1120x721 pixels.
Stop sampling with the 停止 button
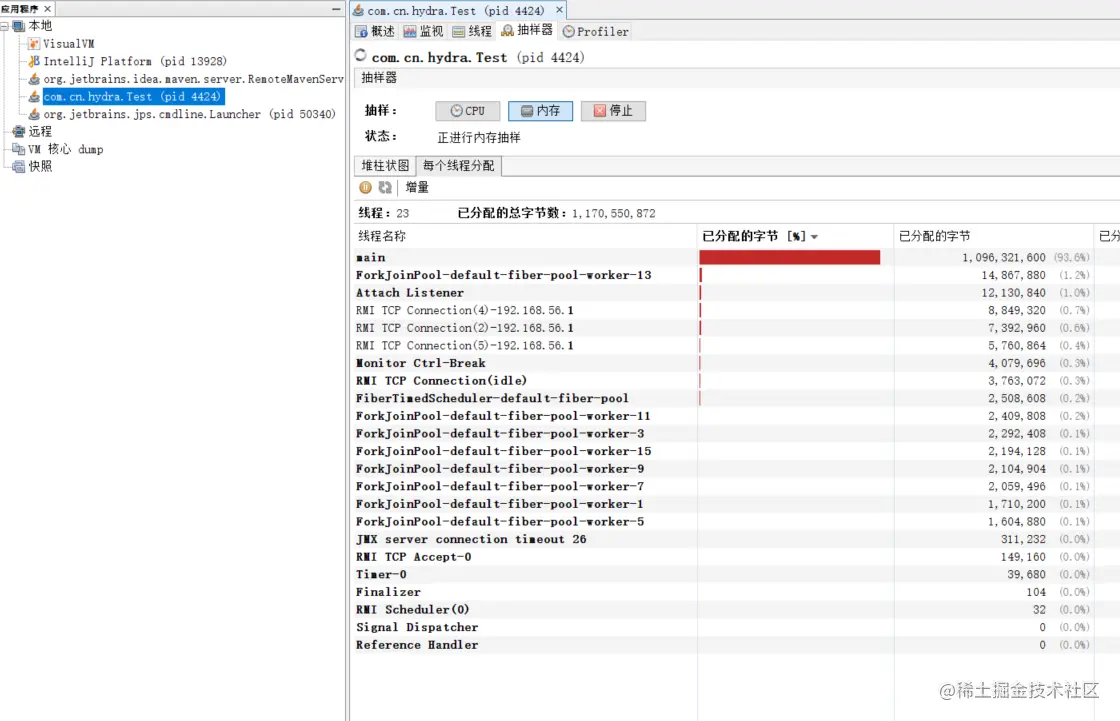coord(614,111)
